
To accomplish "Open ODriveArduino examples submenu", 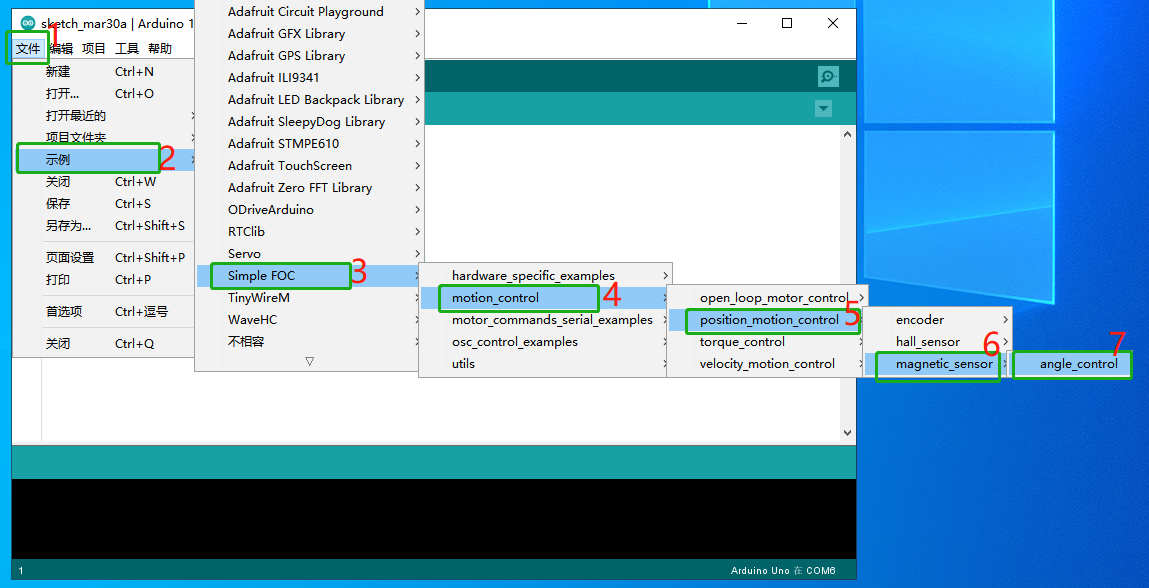I will (310, 210).
